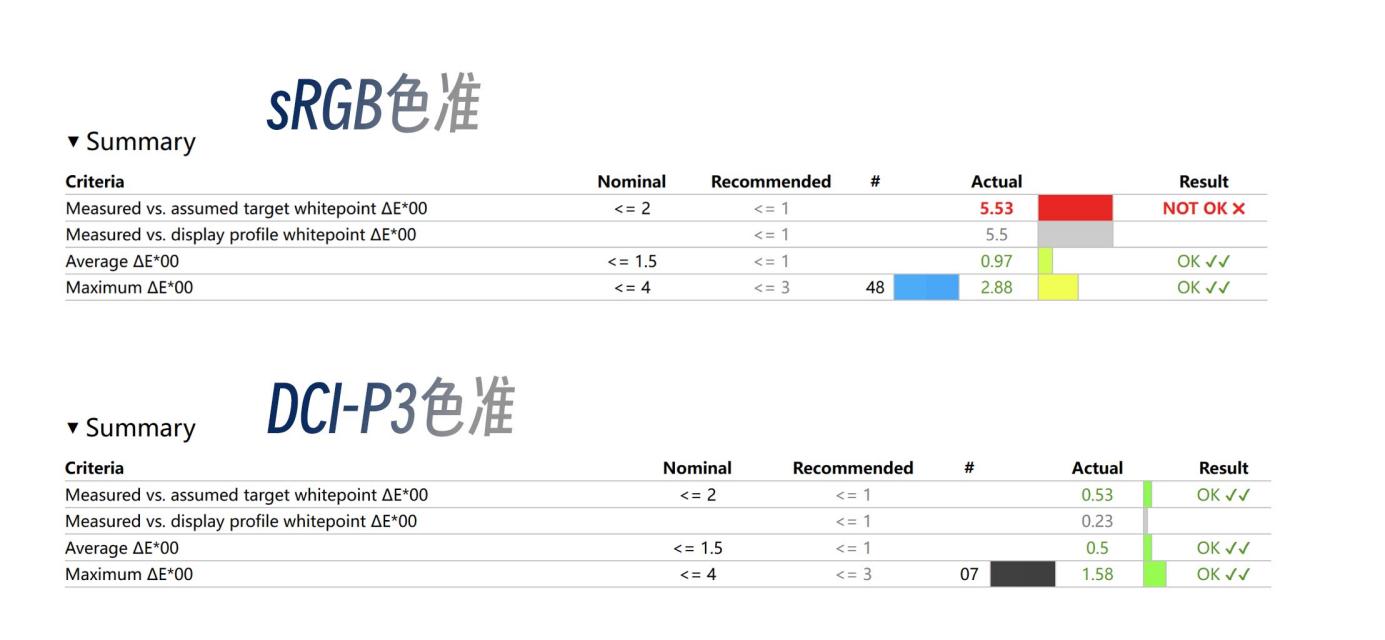Click the 1.58 maximum ΔE value
The width and height of the screenshot is (1385, 640).
coord(1097,575)
